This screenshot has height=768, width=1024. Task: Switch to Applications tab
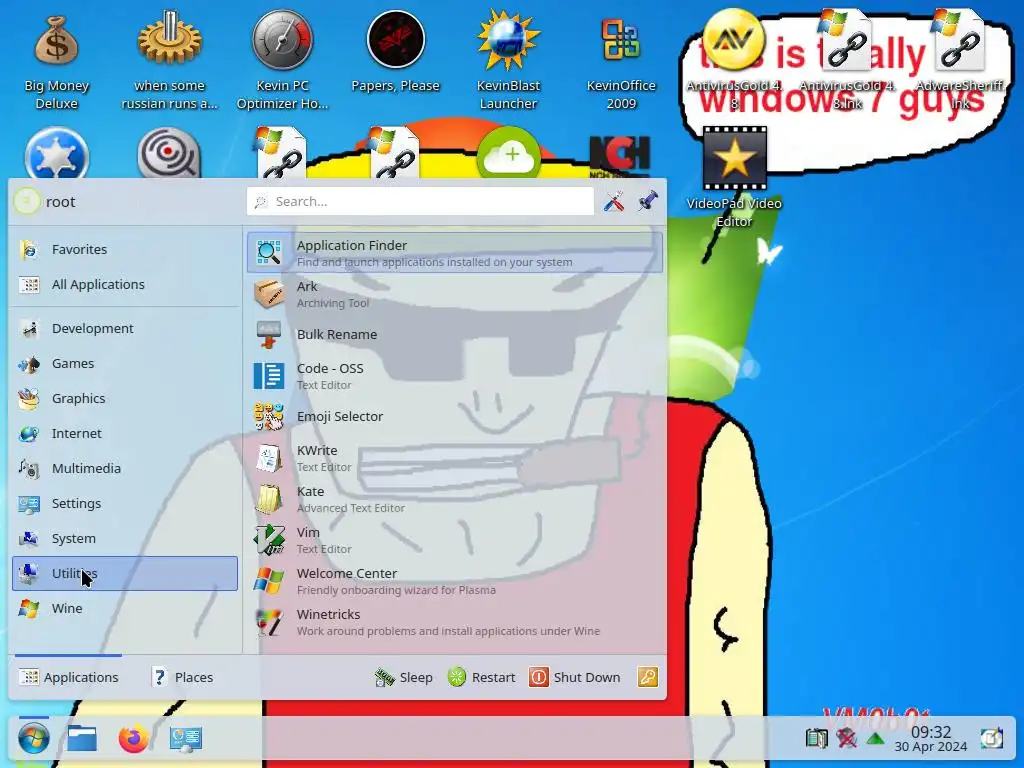69,677
